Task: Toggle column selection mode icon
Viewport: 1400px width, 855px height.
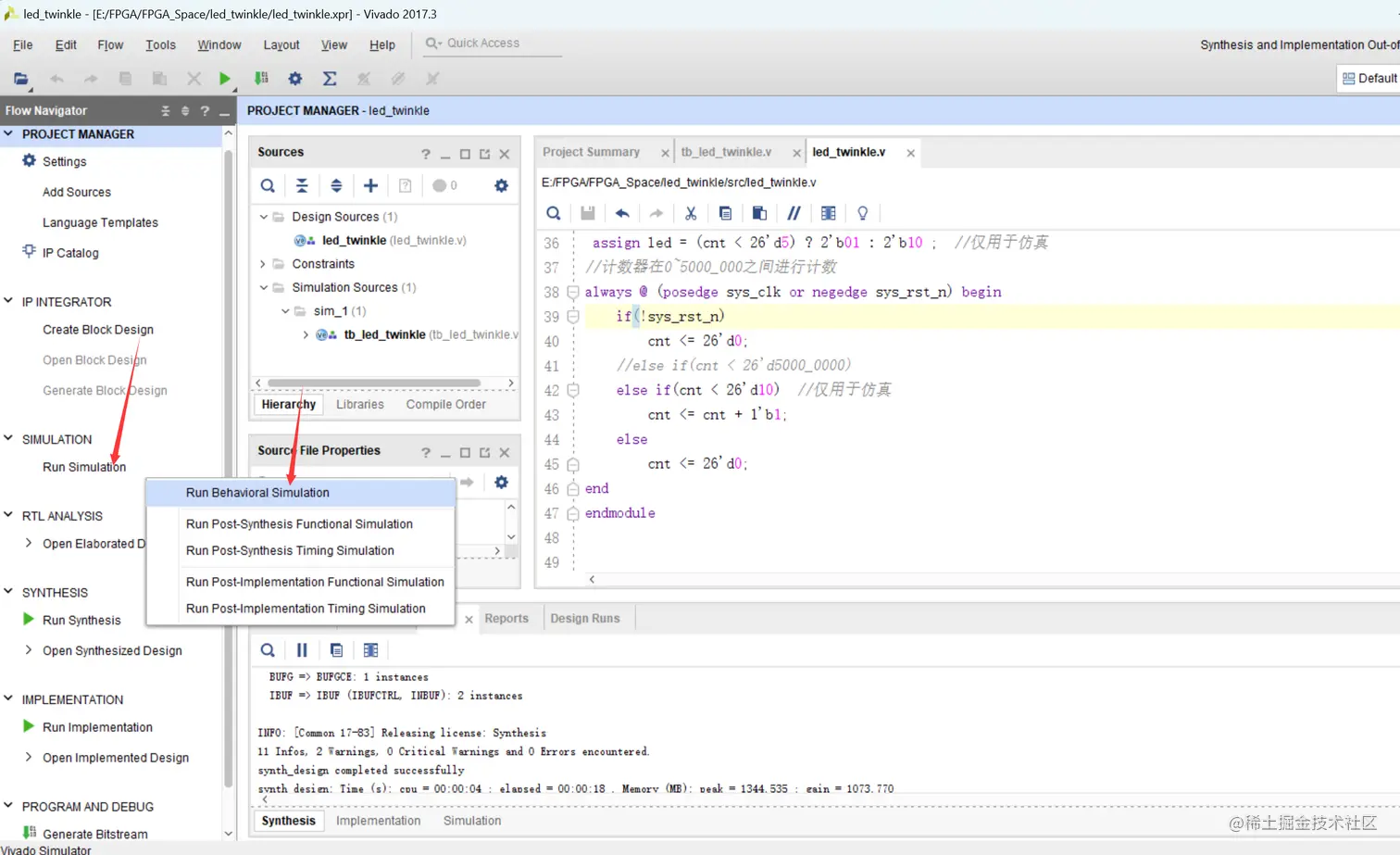Action: tap(828, 213)
